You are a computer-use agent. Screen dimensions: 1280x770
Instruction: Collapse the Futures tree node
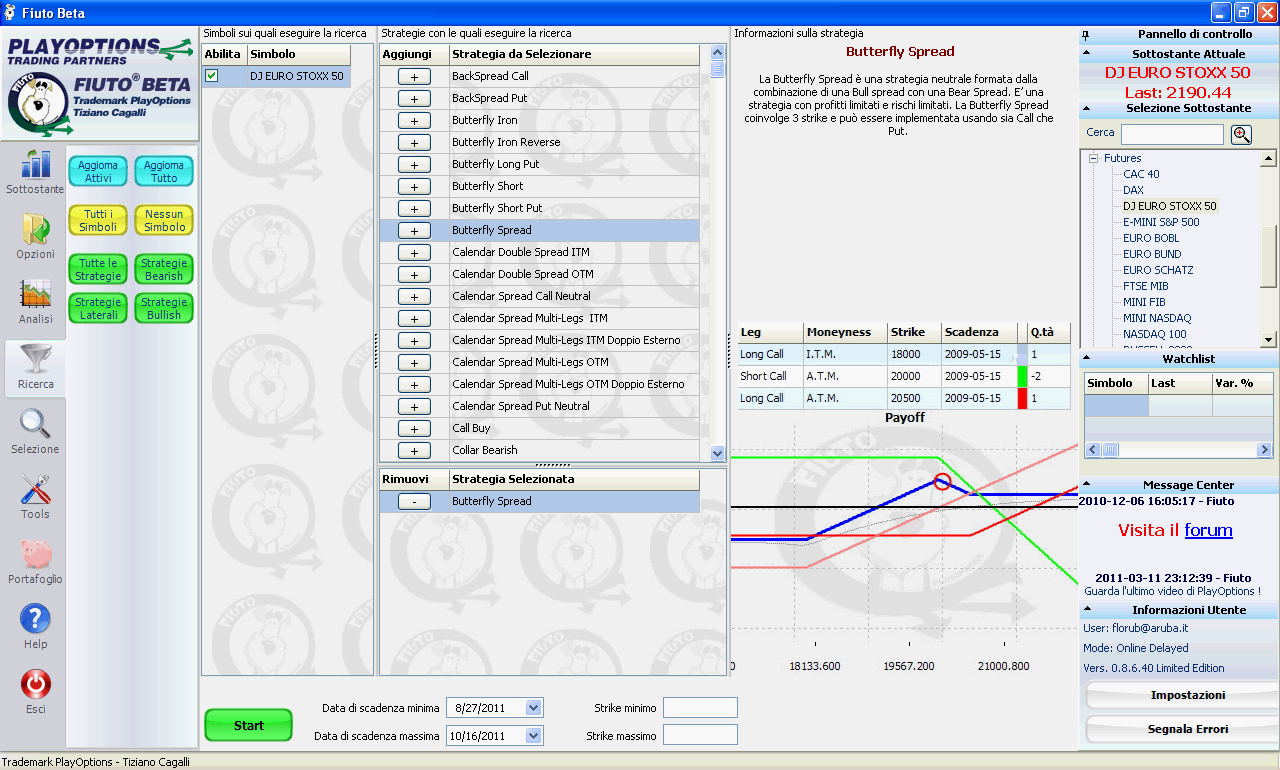1093,158
